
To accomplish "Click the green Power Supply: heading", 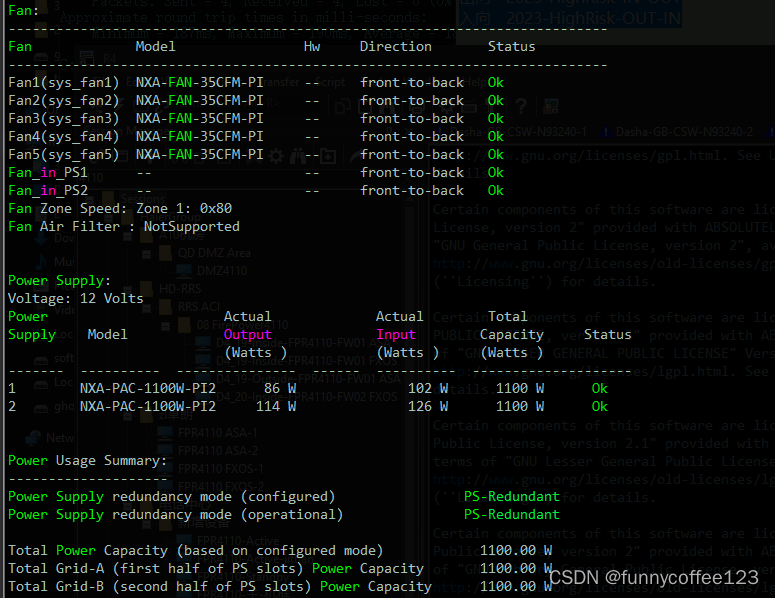I will [x=59, y=281].
